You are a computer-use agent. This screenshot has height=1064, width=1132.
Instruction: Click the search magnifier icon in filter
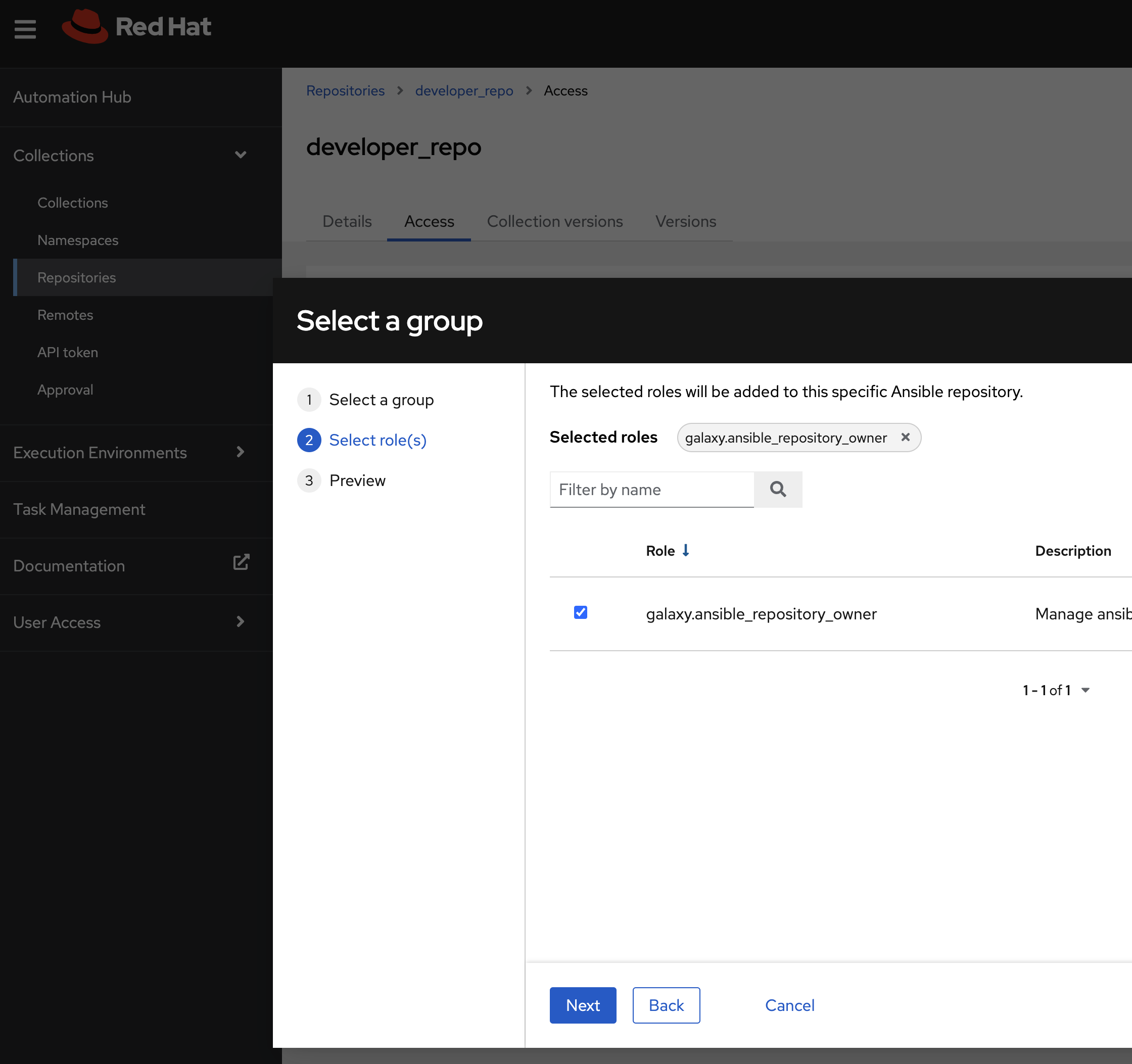pyautogui.click(x=778, y=489)
